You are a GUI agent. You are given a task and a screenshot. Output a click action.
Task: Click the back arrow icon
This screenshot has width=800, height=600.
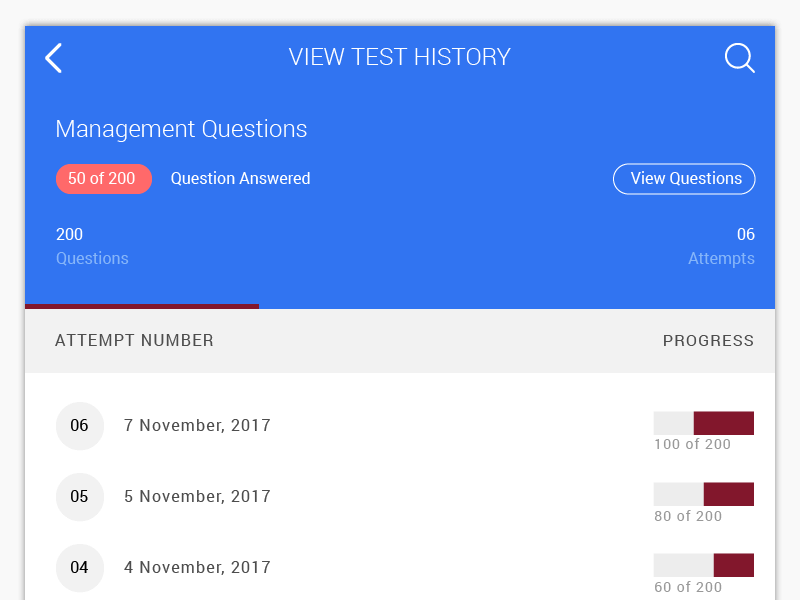pos(52,58)
